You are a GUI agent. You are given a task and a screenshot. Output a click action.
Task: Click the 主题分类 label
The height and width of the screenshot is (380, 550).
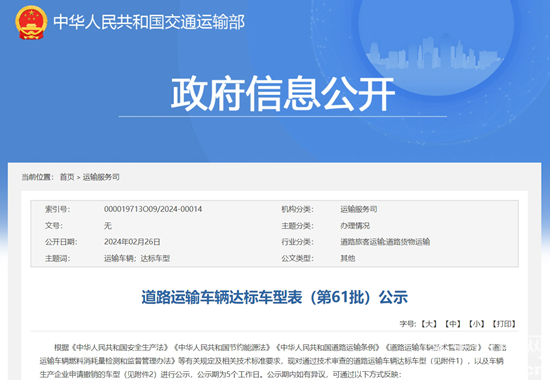[297, 226]
